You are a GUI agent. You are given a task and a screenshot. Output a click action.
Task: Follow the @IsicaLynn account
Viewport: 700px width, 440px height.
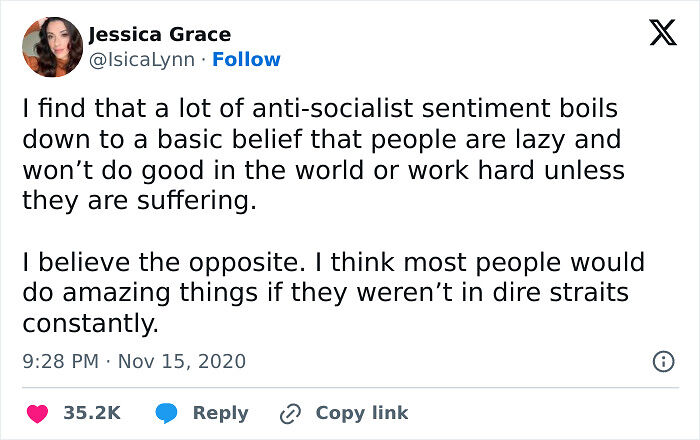248,59
